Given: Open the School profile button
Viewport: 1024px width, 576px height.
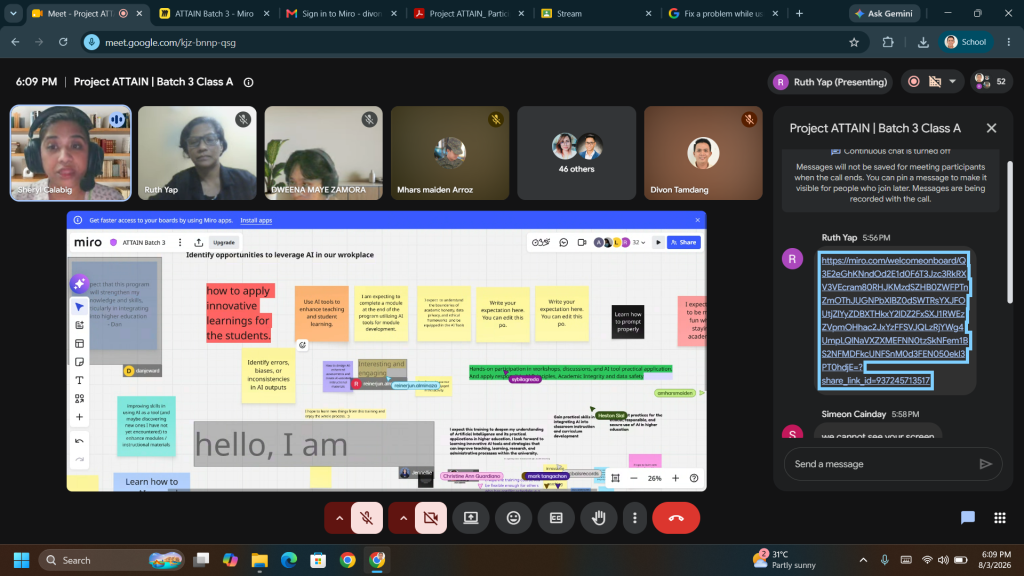Looking at the screenshot, I should pos(965,42).
